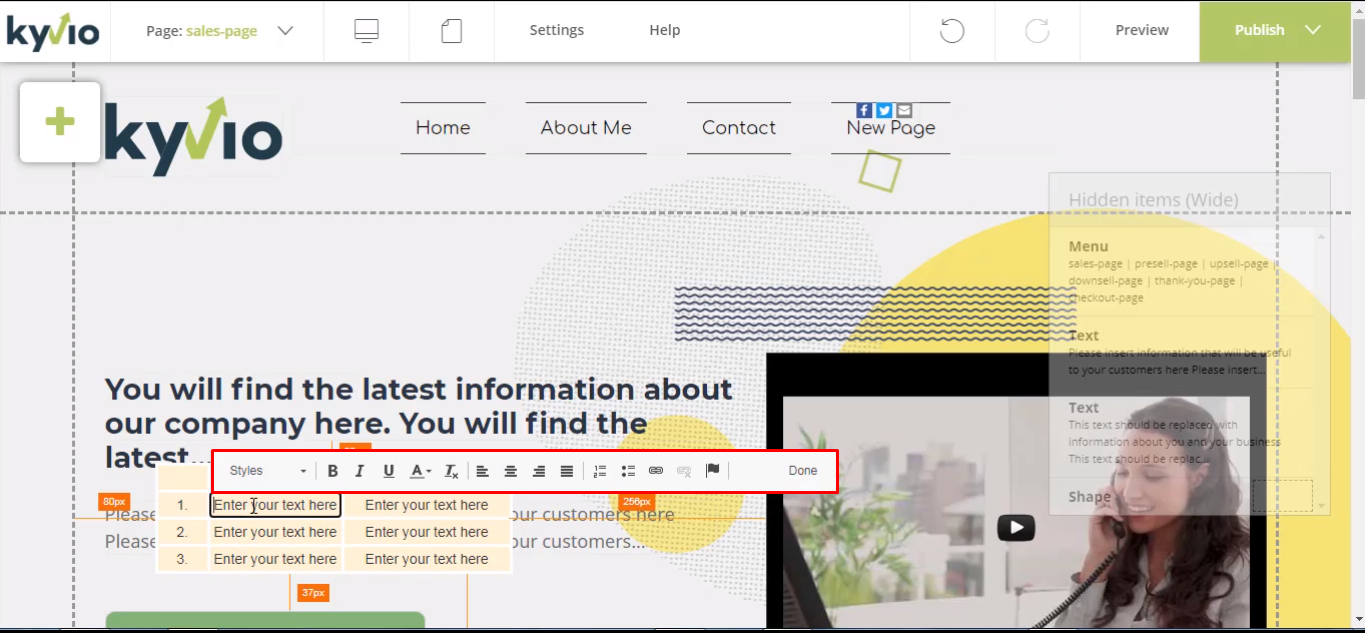This screenshot has height=633, width=1365.
Task: Play the video with YouTube button
Action: point(1016,527)
